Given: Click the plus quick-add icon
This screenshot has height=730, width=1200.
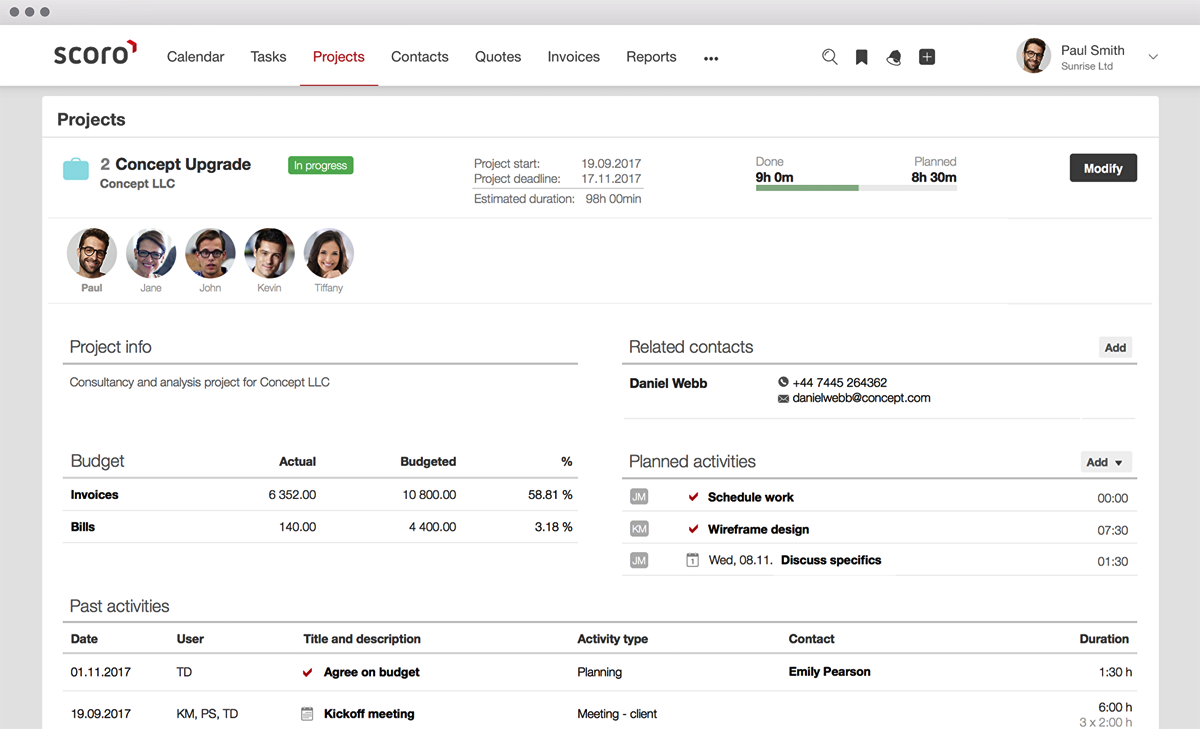Looking at the screenshot, I should click(927, 57).
